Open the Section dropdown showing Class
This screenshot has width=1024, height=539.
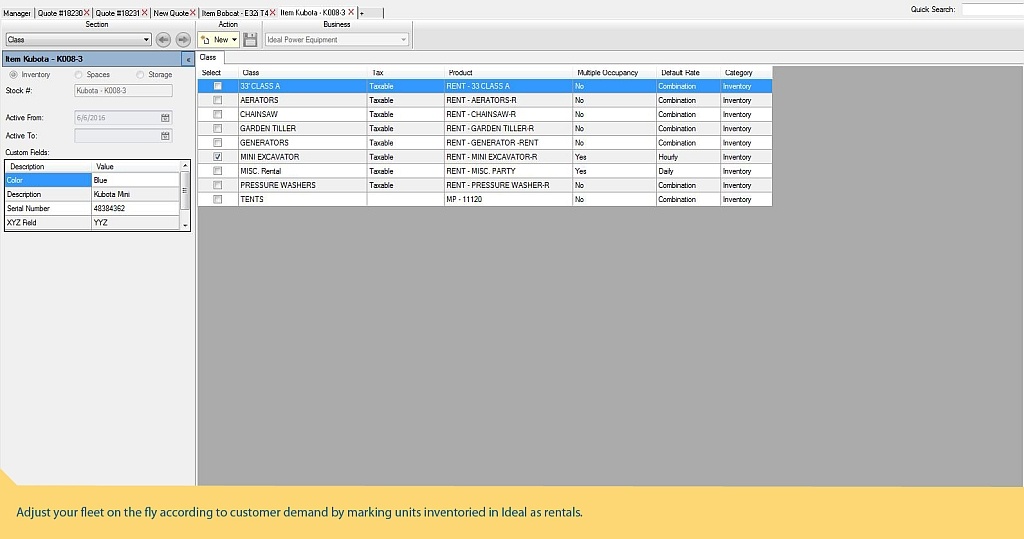146,40
